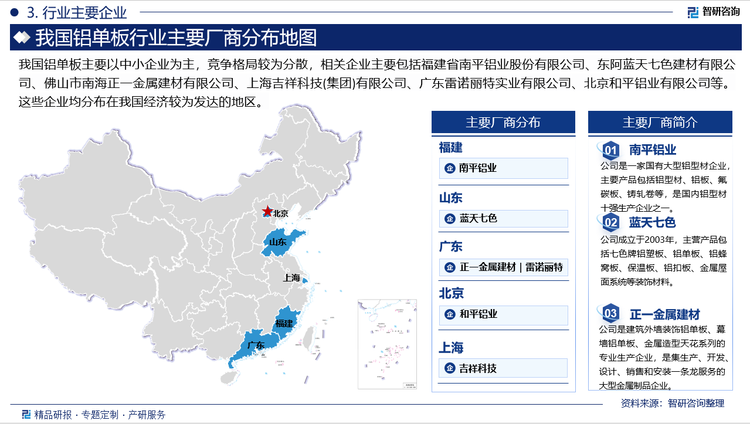Click the 福建 region heading
Image resolution: width=750 pixels, height=424 pixels.
(451, 147)
